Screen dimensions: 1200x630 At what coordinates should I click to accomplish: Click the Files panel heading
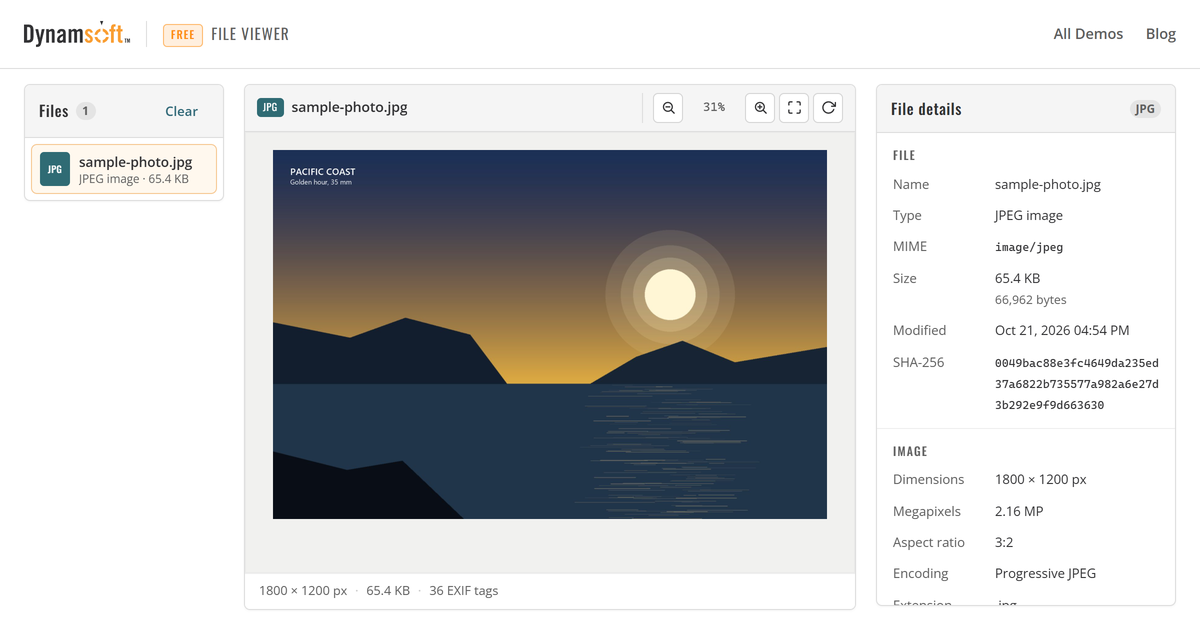pos(54,111)
